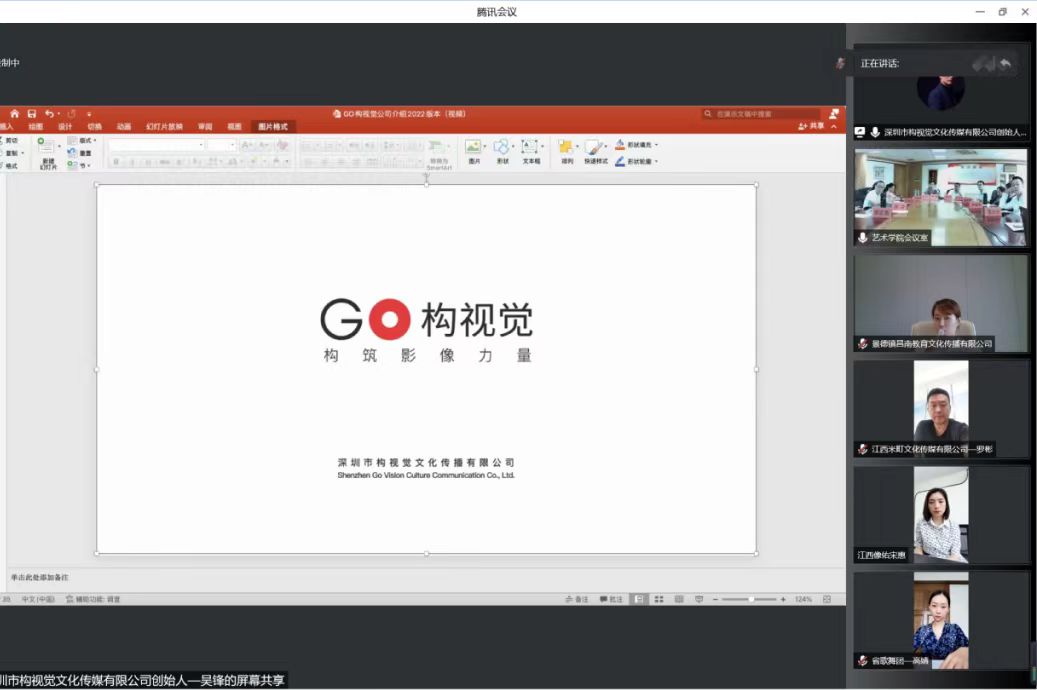Image resolution: width=1037 pixels, height=690 pixels.
Task: Open the 版式 layout dropdown
Action: coord(83,140)
